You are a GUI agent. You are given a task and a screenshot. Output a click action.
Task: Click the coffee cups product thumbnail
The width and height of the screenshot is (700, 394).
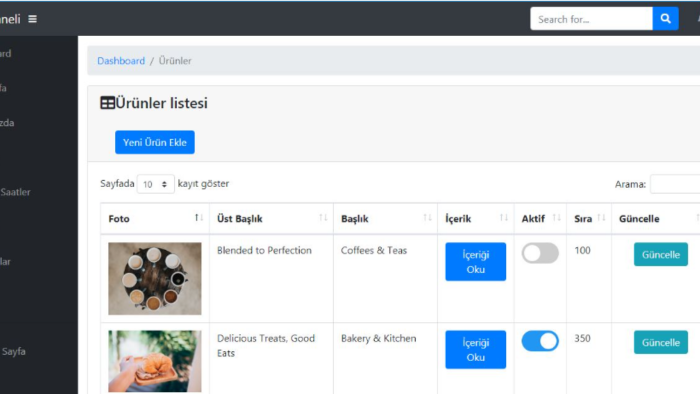pos(155,279)
